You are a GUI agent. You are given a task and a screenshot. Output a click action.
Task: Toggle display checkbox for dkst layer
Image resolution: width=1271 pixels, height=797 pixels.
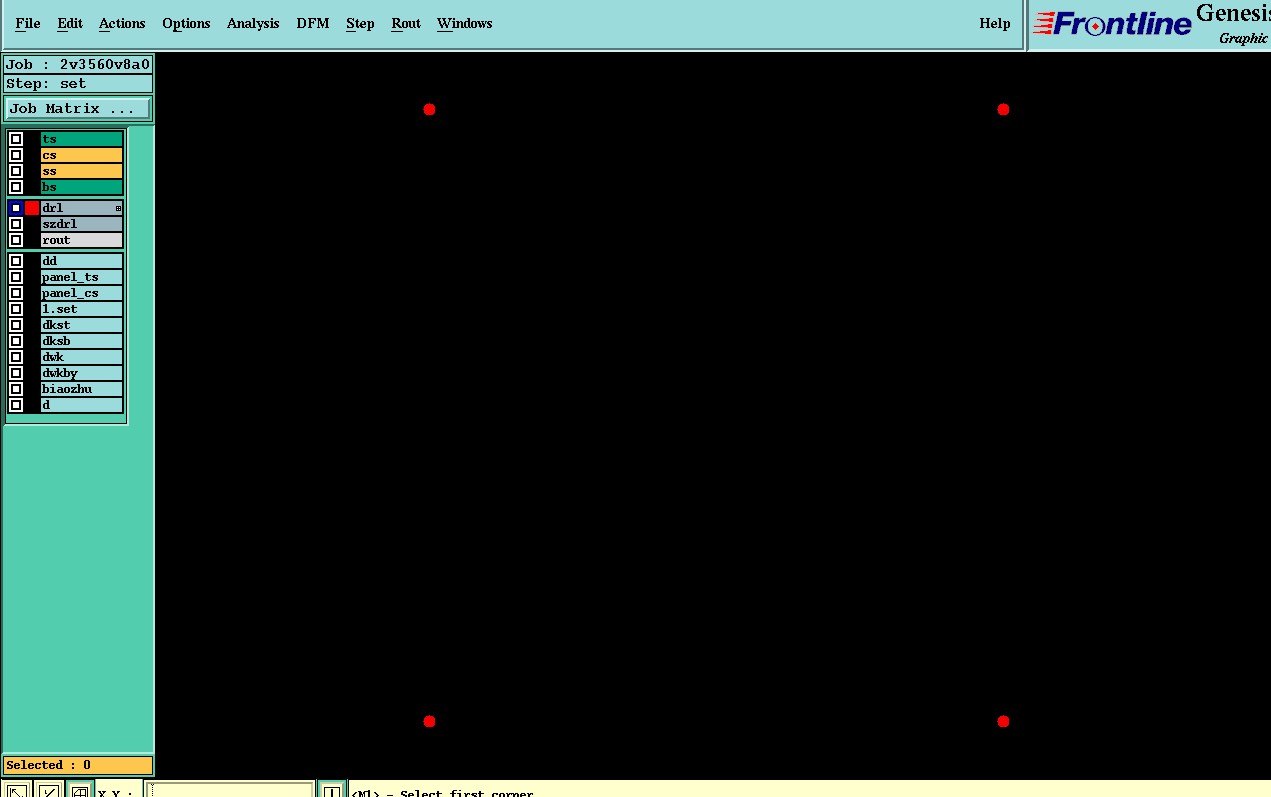point(16,325)
